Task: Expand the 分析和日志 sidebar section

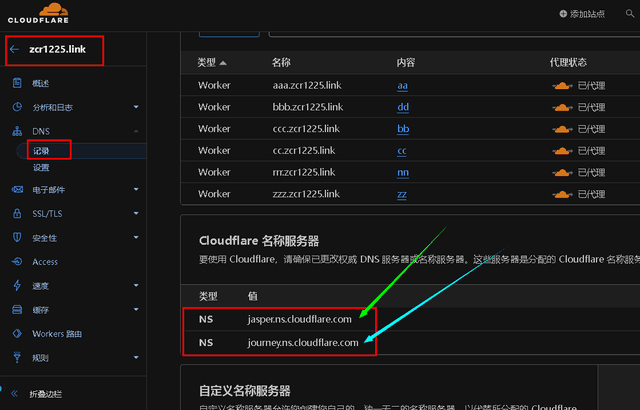Action: coord(136,107)
